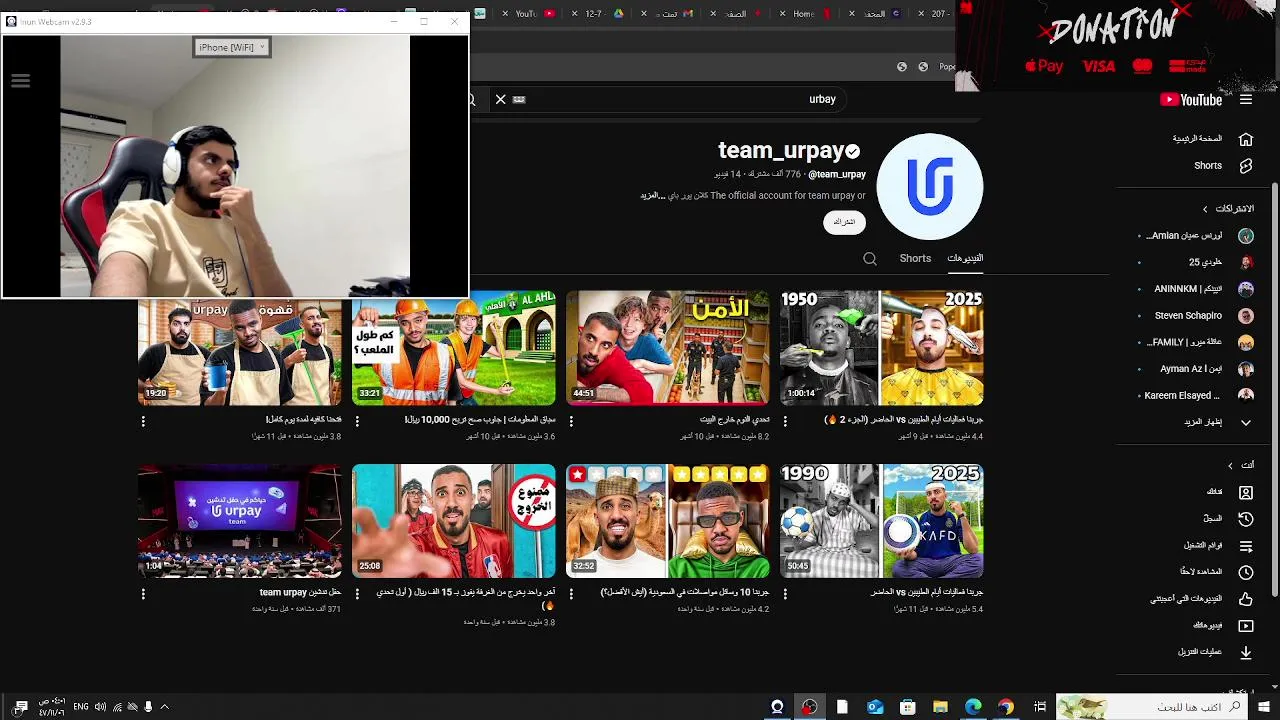
Task: Open options menu for 33:21 stadium video
Action: tap(357, 421)
